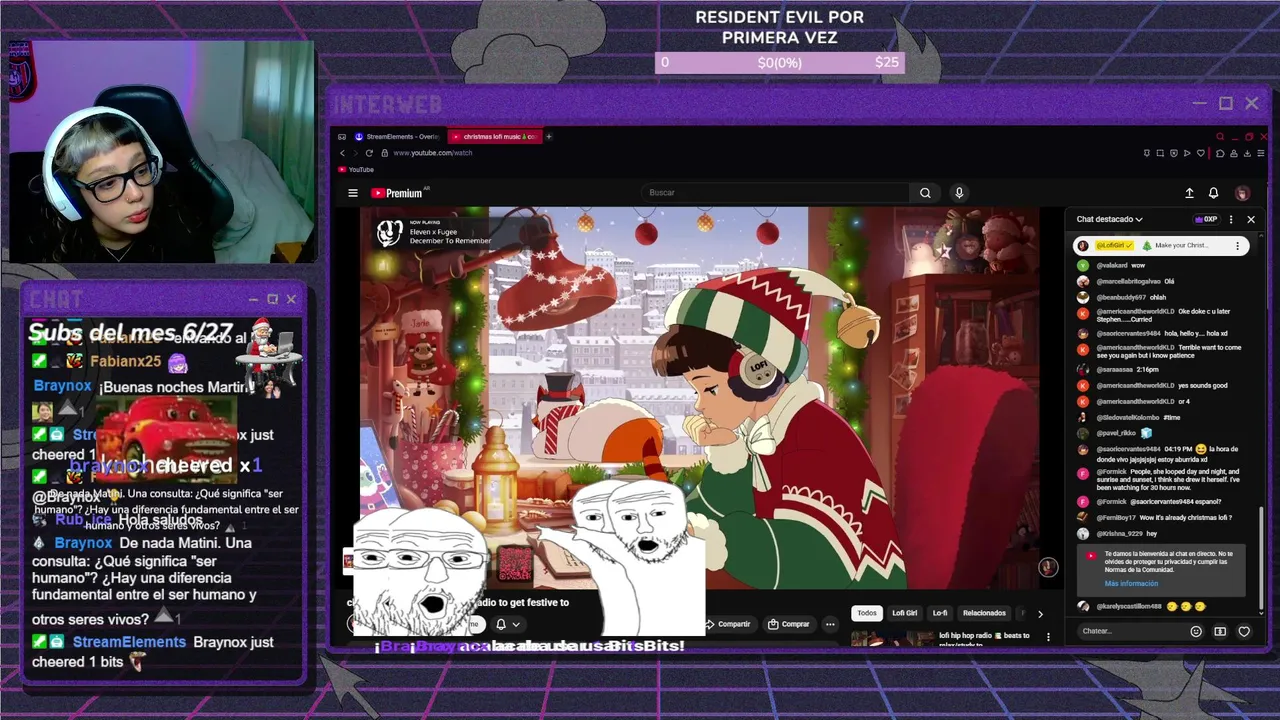
Task: Focus the Buscar search field
Action: tap(775, 193)
